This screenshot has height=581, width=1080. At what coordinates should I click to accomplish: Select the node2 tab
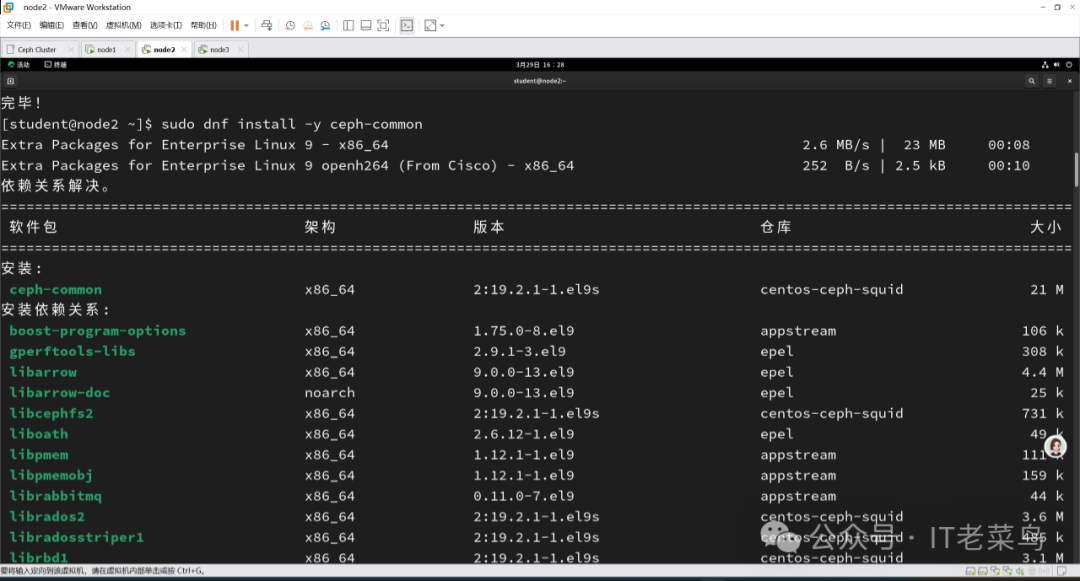pyautogui.click(x=164, y=50)
